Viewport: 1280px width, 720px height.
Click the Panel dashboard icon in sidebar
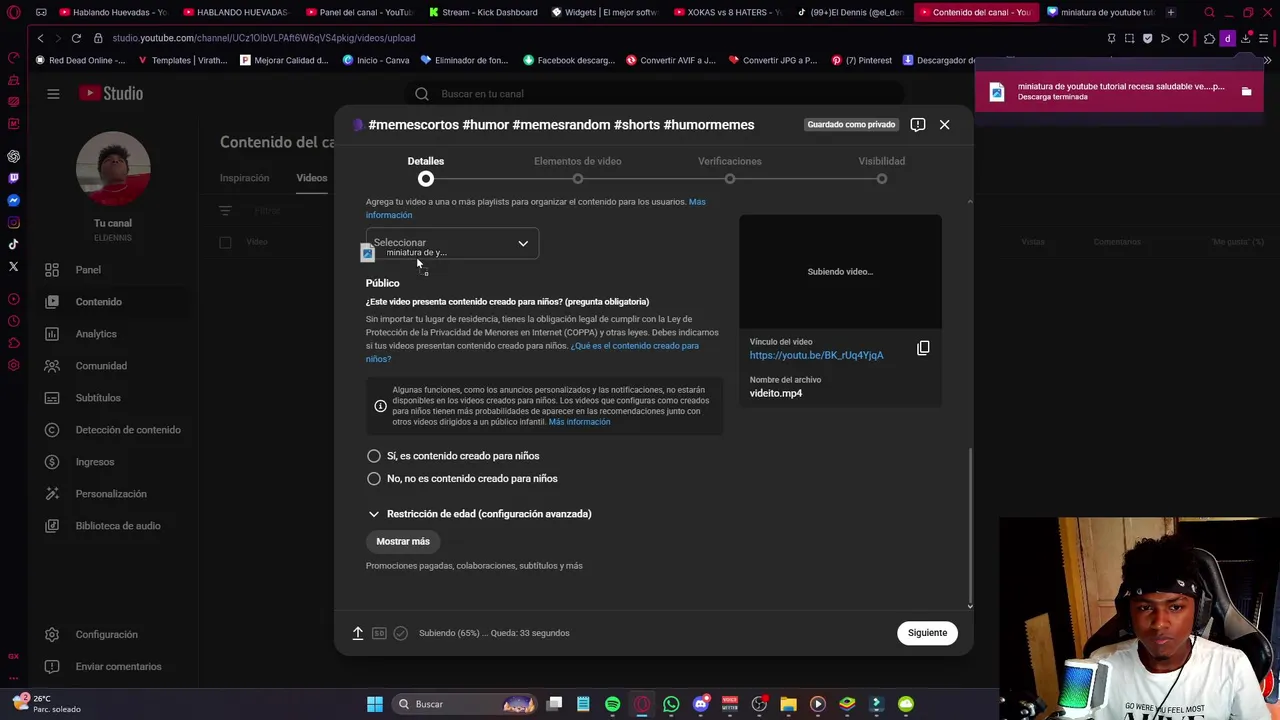tap(52, 270)
